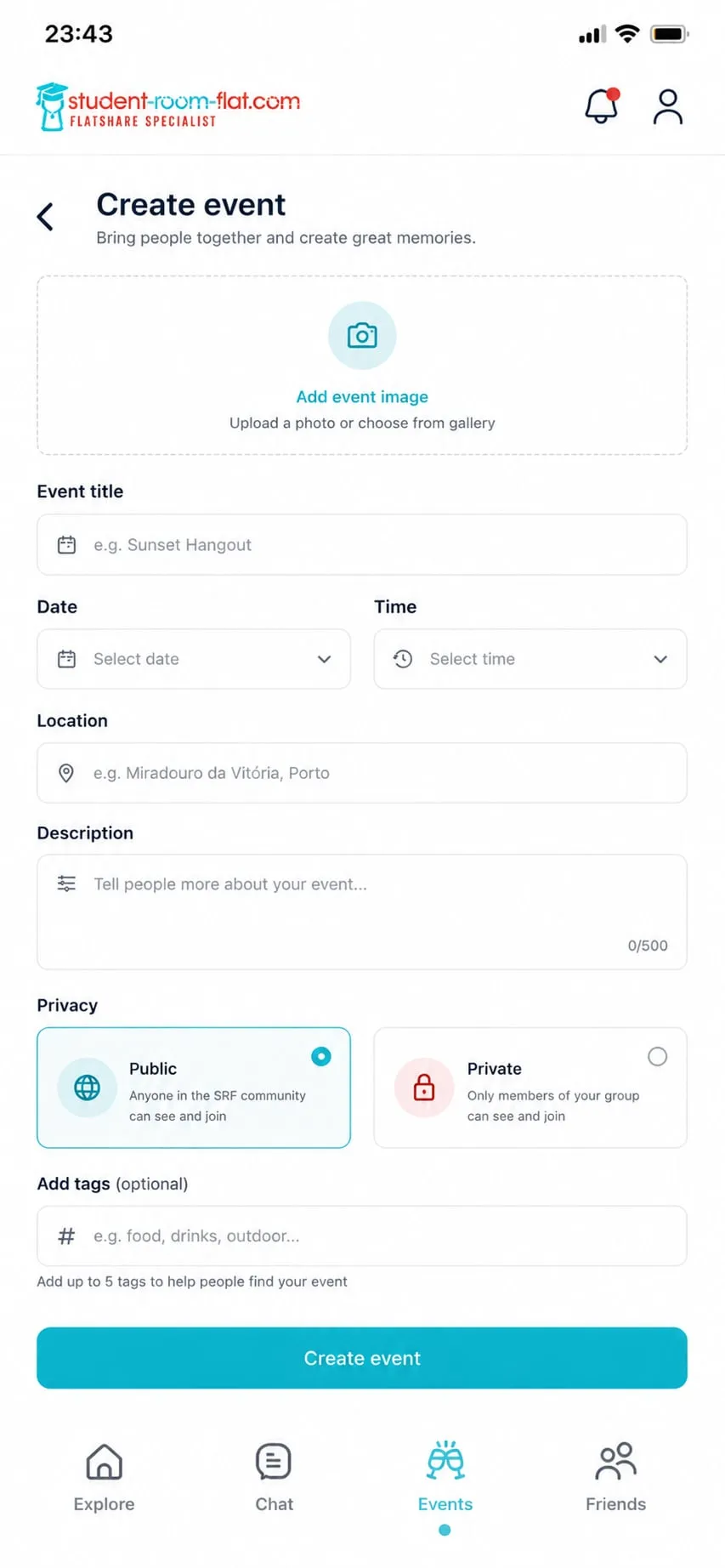
Task: Open the Select time dropdown
Action: point(530,659)
